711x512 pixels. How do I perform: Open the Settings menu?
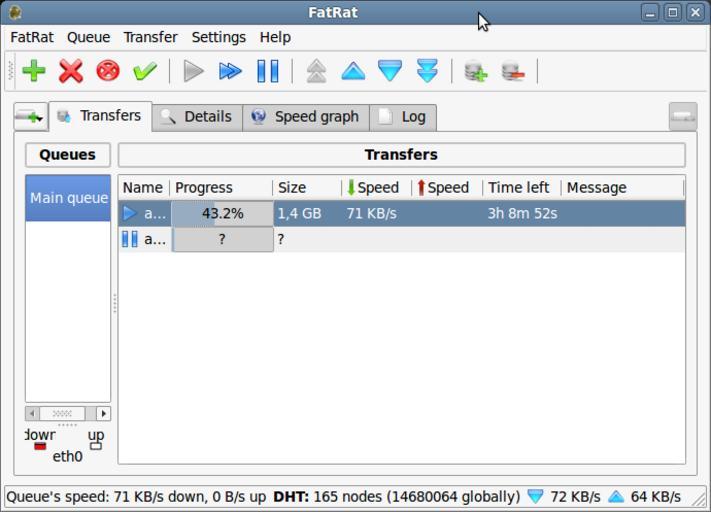(218, 37)
